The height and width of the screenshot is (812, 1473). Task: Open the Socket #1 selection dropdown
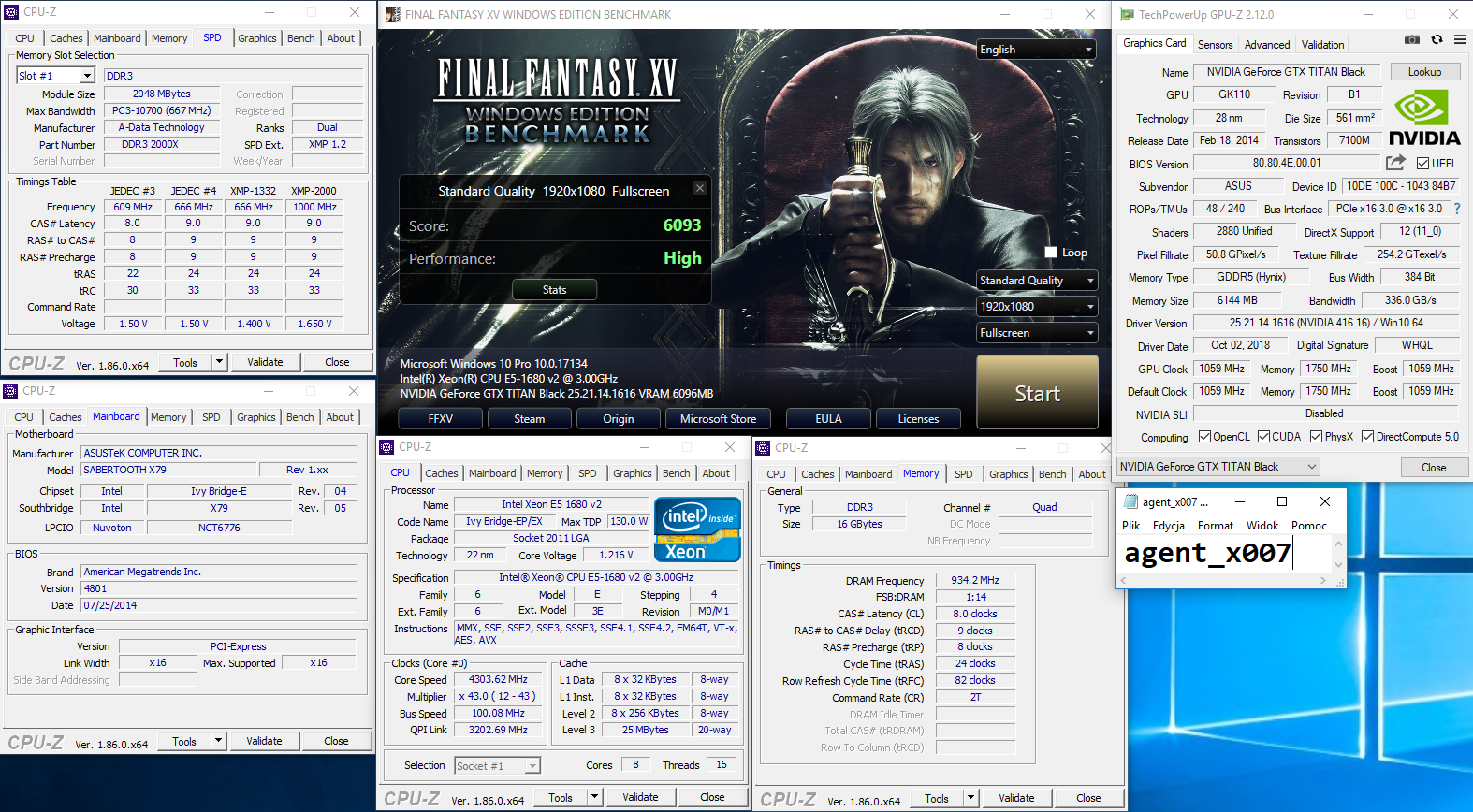pos(498,766)
